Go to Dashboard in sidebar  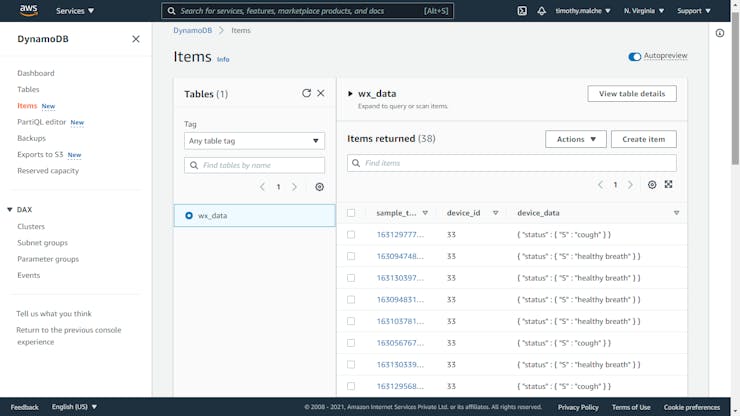coord(36,73)
